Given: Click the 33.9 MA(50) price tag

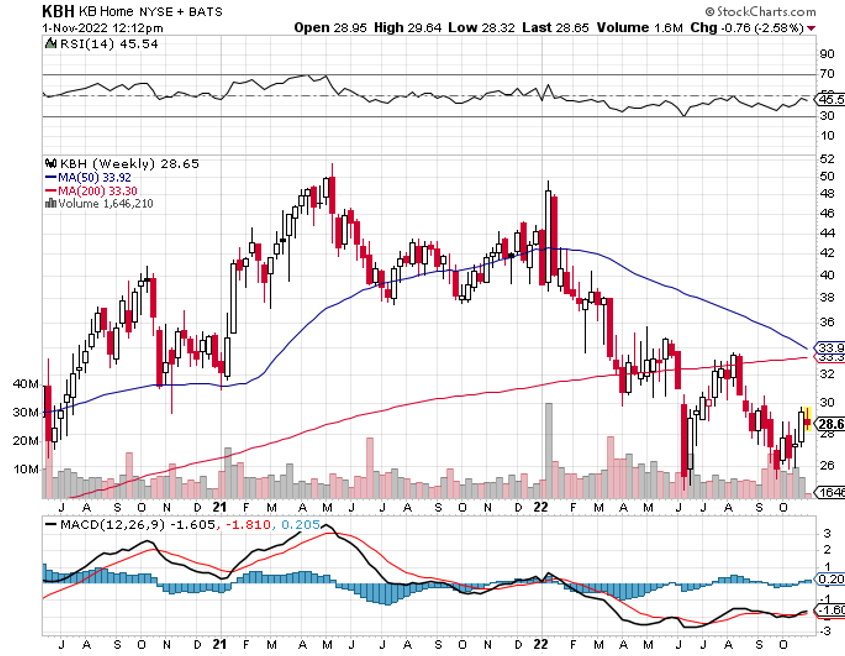Looking at the screenshot, I should tap(830, 348).
